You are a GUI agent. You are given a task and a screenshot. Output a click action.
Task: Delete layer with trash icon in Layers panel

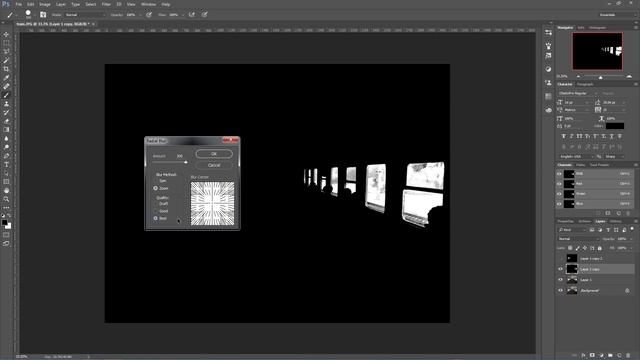tap(628, 356)
